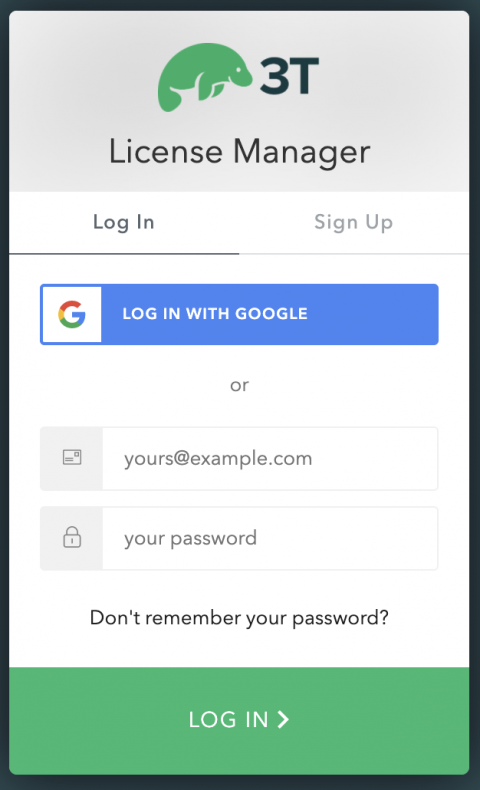Click the "or" separator text

[239, 385]
